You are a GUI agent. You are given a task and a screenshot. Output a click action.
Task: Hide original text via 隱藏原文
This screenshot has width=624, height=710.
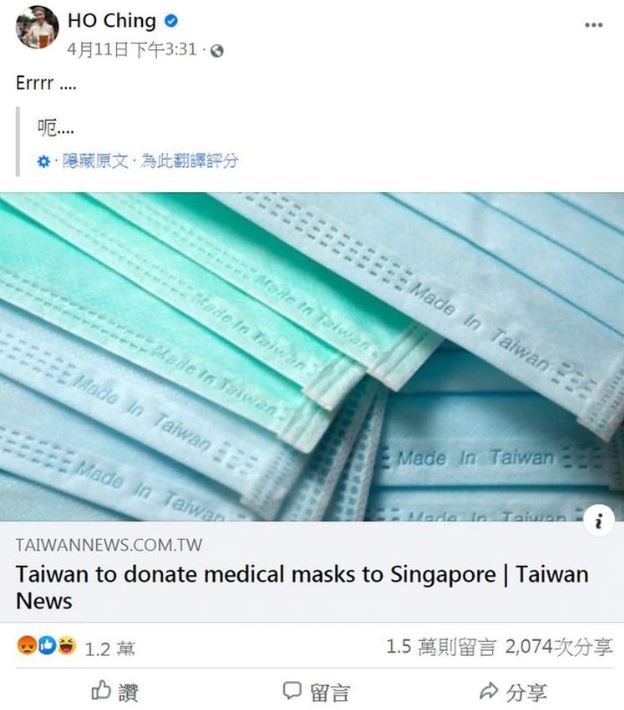click(x=95, y=161)
